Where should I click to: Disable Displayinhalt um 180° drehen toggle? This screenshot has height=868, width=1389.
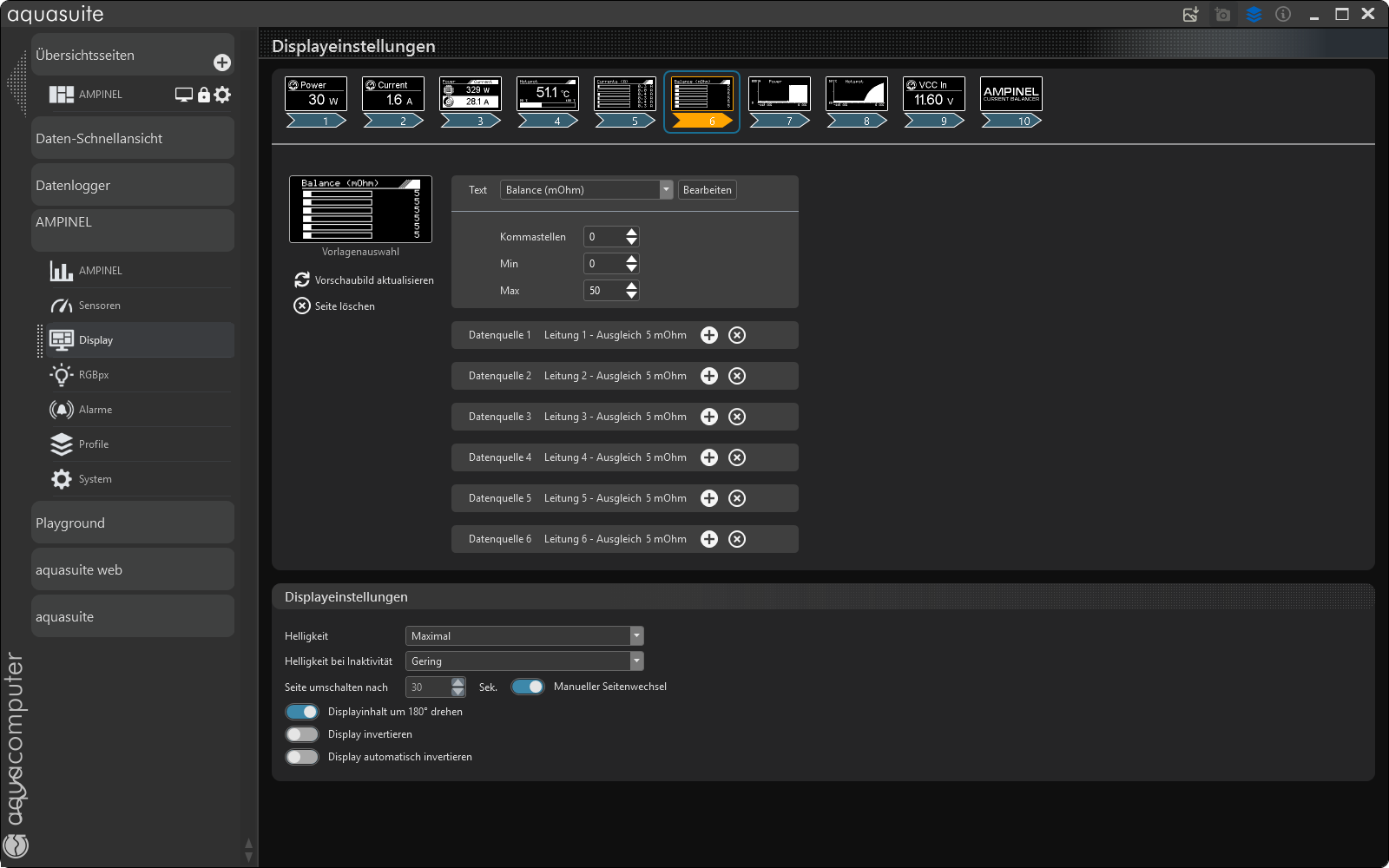(302, 712)
